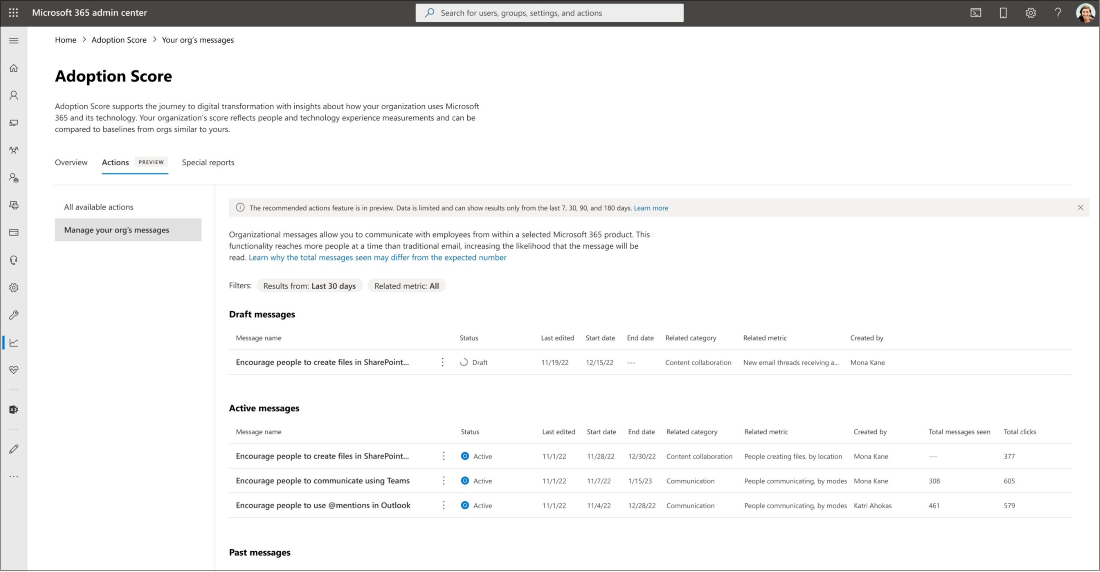Click Microsoft 365 admin center title

click(89, 13)
